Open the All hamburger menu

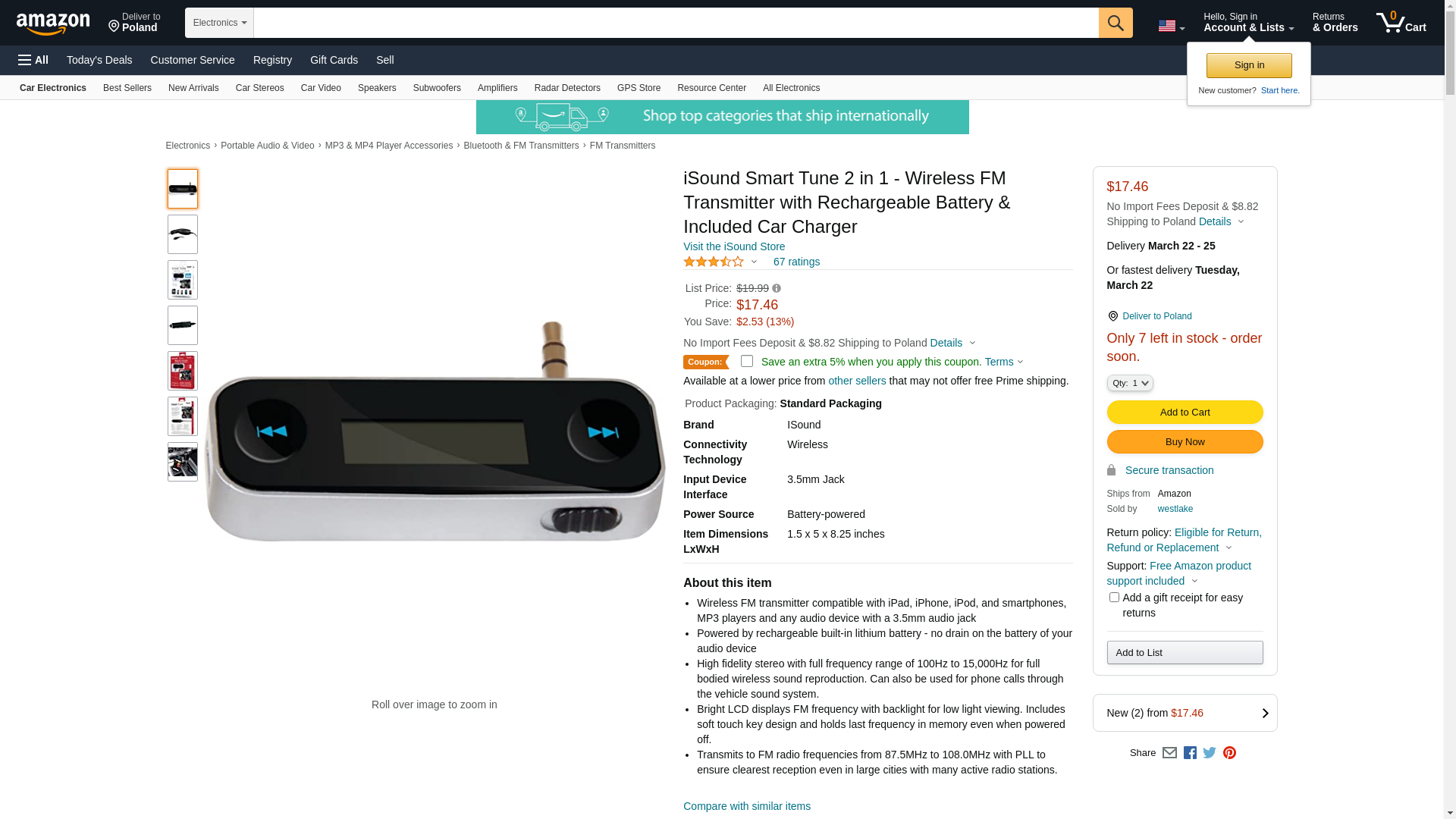33,60
